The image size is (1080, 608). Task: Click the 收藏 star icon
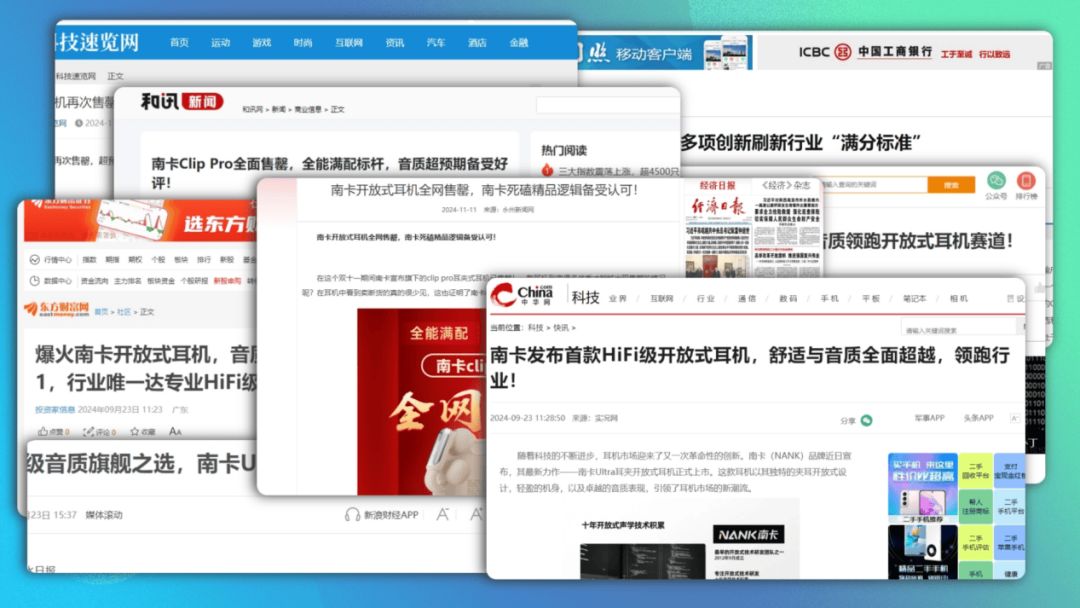(x=134, y=432)
